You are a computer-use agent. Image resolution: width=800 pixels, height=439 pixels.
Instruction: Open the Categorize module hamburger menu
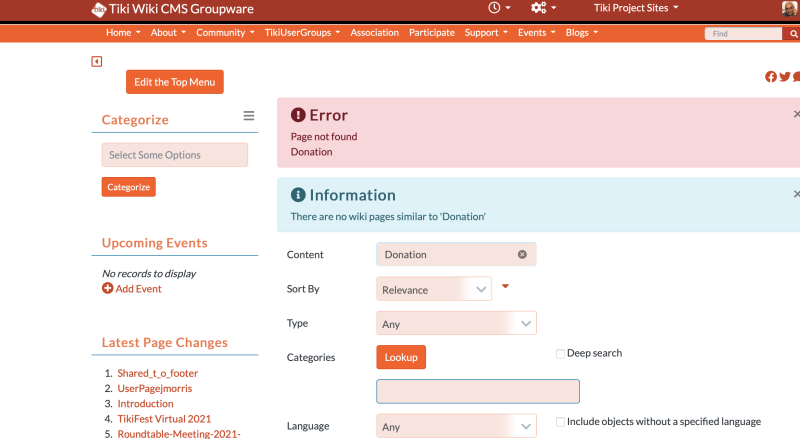(x=248, y=116)
